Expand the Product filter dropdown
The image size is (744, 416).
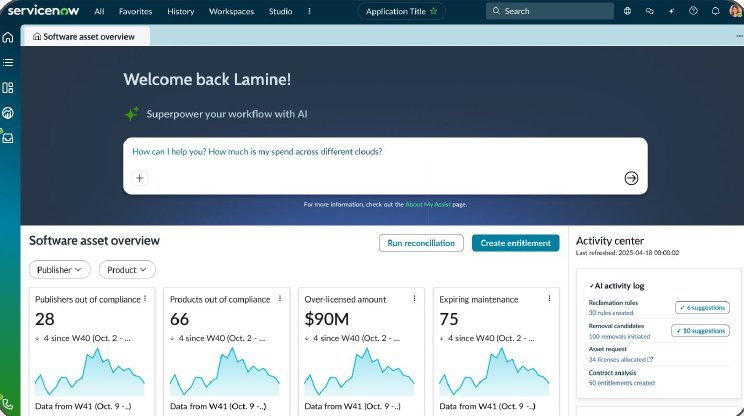[x=127, y=269]
